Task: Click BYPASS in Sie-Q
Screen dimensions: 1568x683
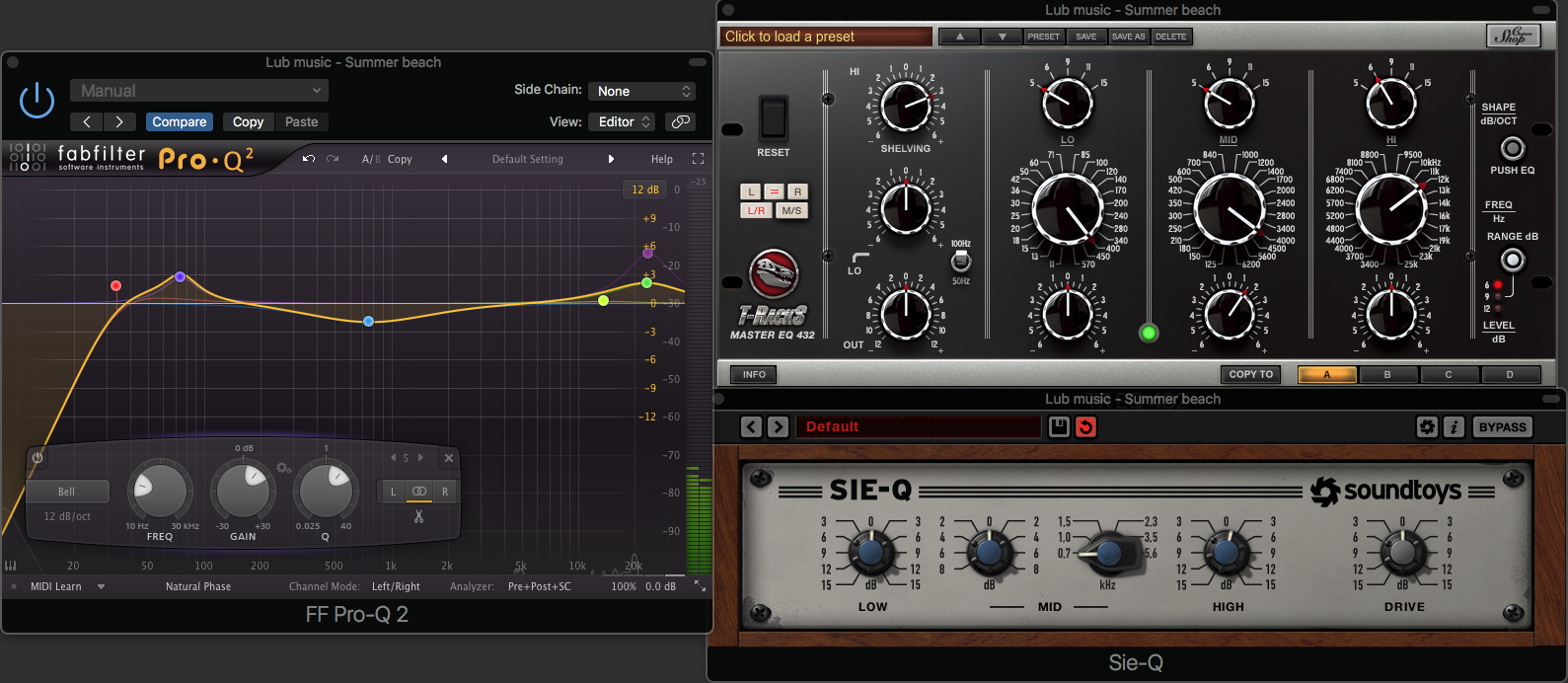Action: point(1503,427)
